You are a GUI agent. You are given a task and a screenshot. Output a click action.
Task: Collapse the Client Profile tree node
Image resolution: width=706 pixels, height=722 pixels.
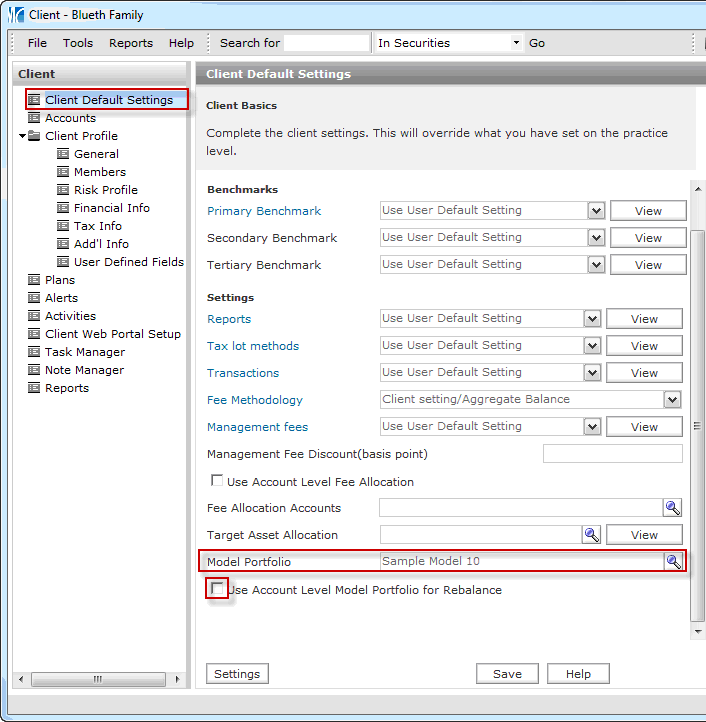pos(22,136)
